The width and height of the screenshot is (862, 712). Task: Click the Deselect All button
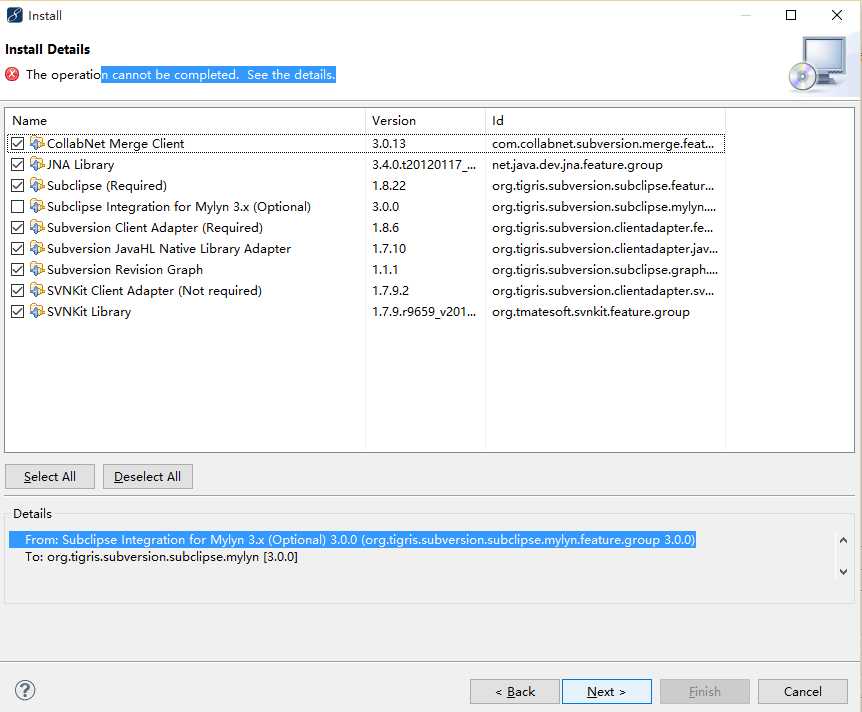tap(147, 477)
